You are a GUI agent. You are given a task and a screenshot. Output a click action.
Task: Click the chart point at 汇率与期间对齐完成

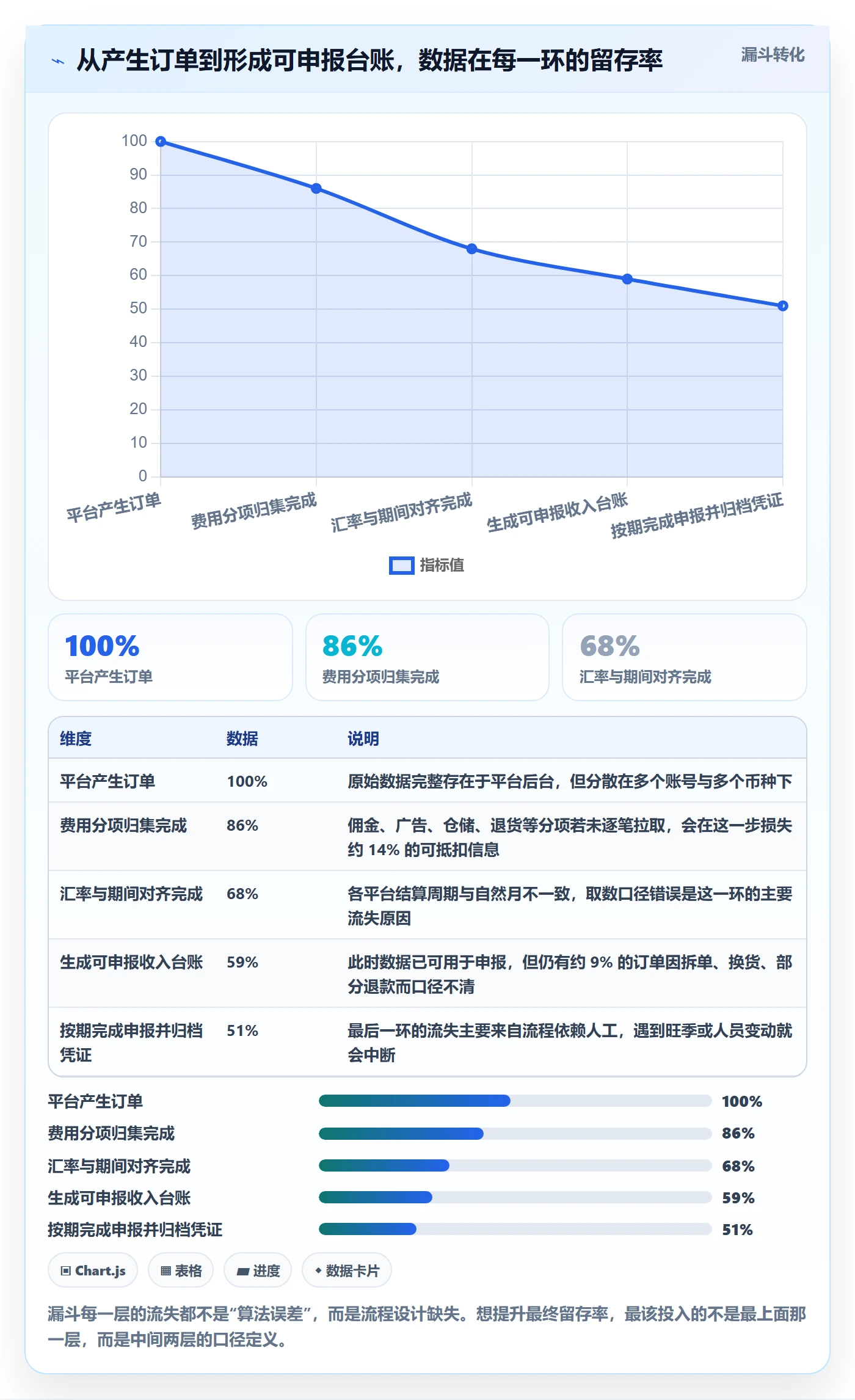click(472, 249)
